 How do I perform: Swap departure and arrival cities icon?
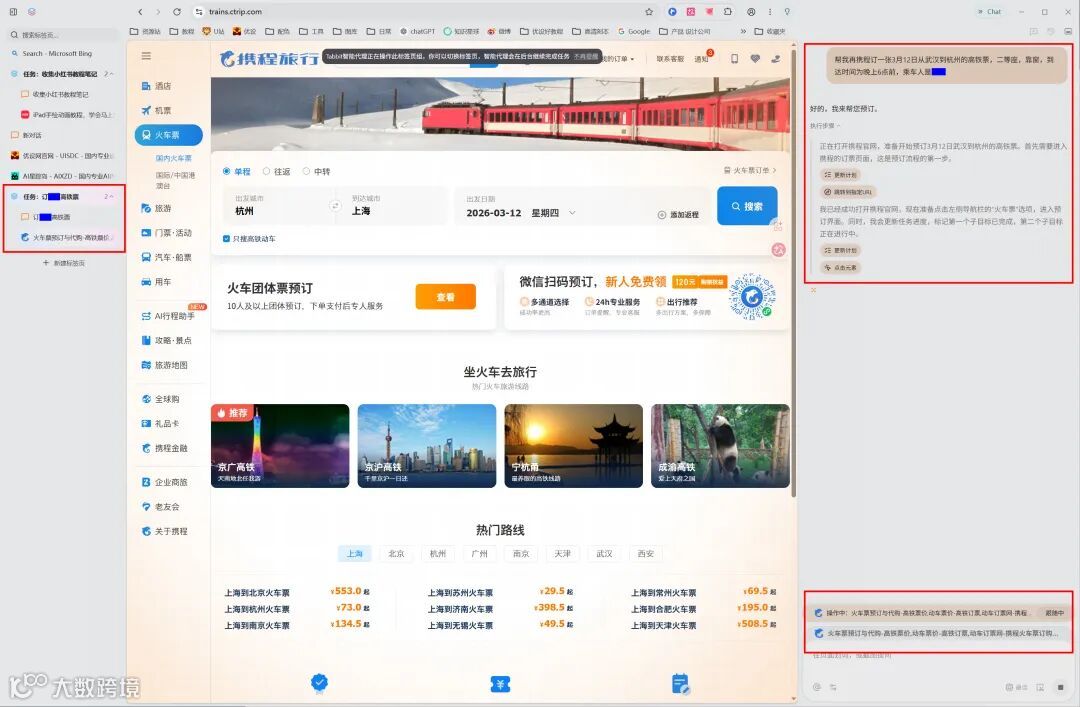point(335,206)
